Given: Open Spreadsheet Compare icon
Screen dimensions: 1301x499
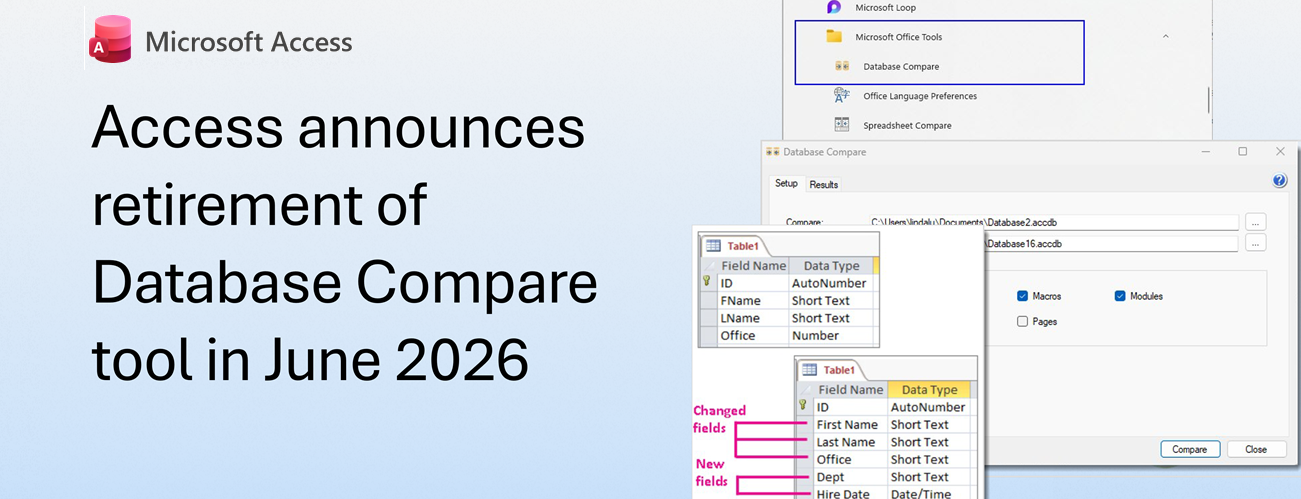Looking at the screenshot, I should coord(842,125).
